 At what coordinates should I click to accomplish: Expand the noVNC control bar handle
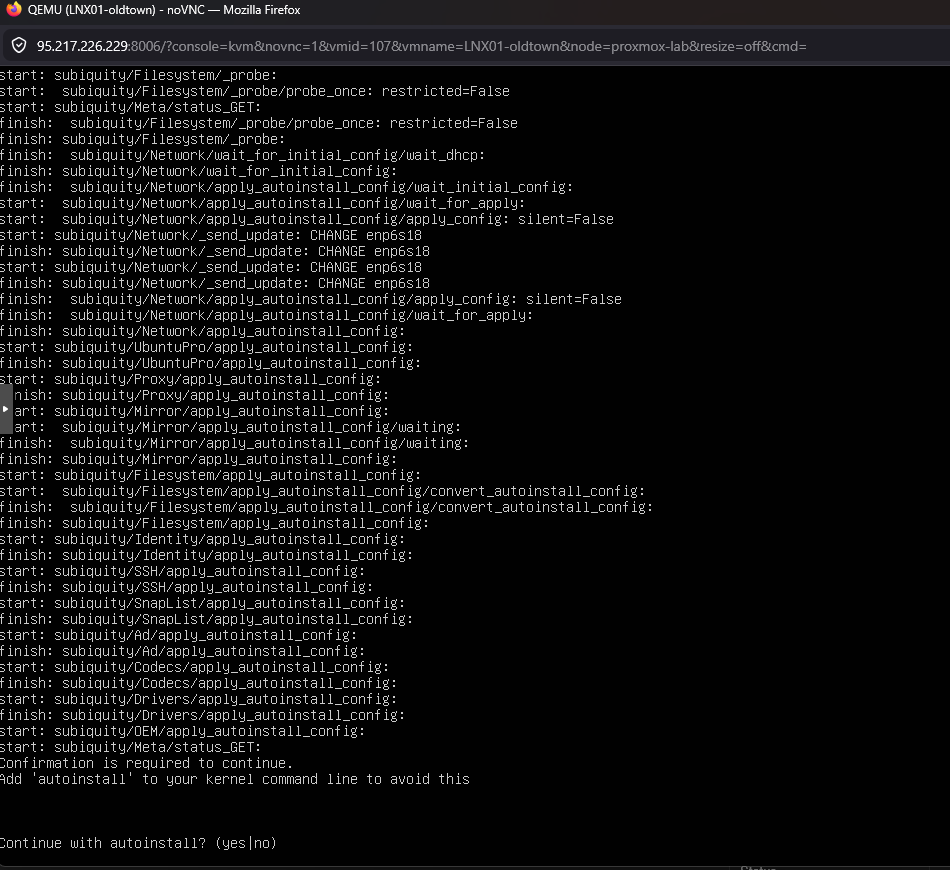click(x=4, y=408)
